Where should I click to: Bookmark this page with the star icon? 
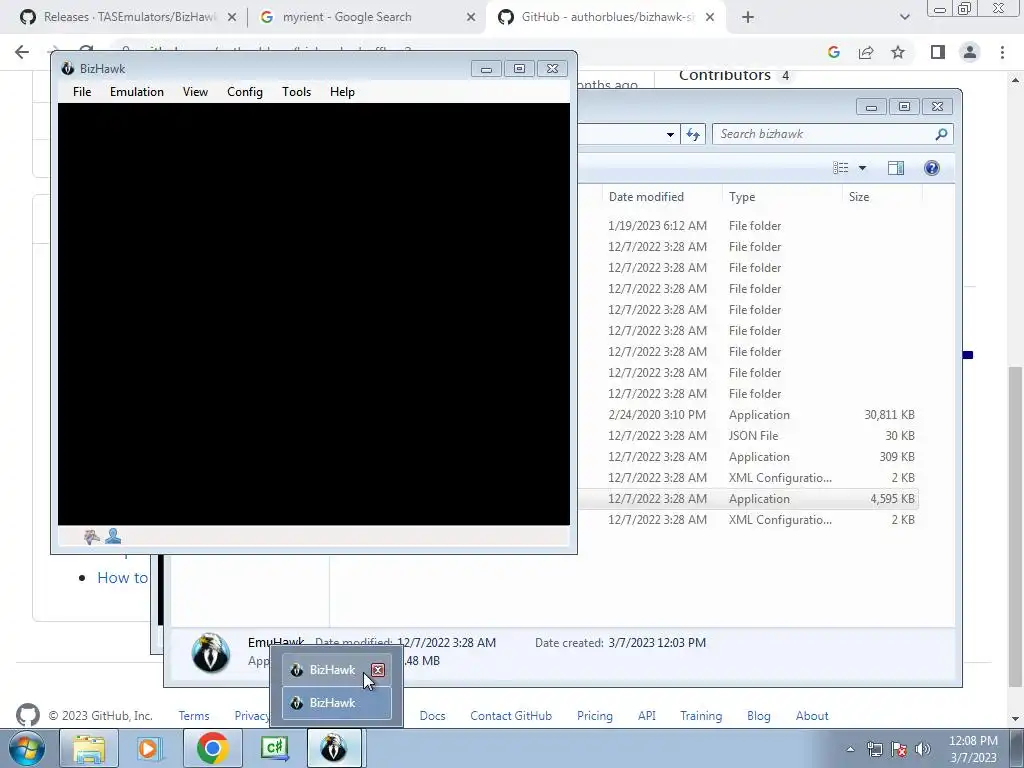[898, 52]
